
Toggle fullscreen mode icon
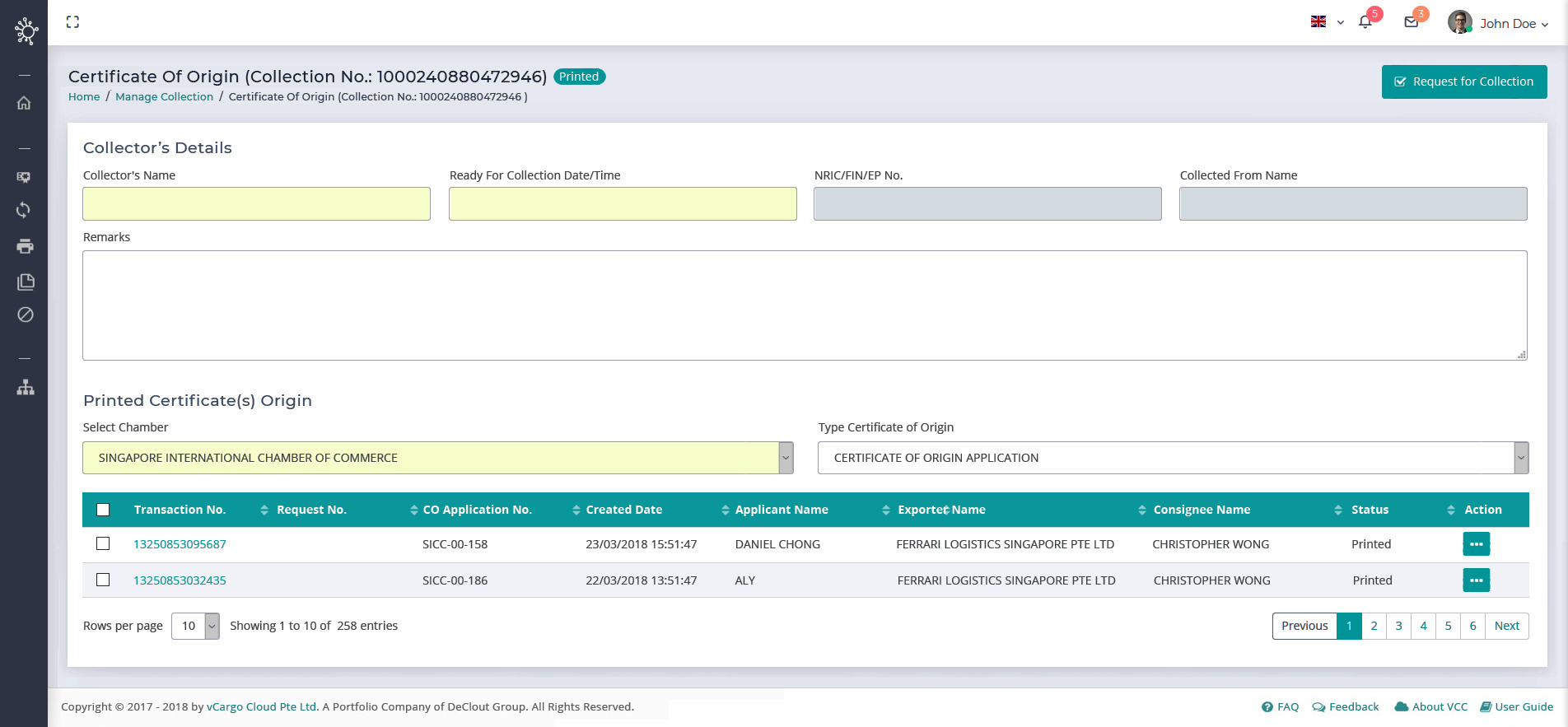pyautogui.click(x=72, y=22)
